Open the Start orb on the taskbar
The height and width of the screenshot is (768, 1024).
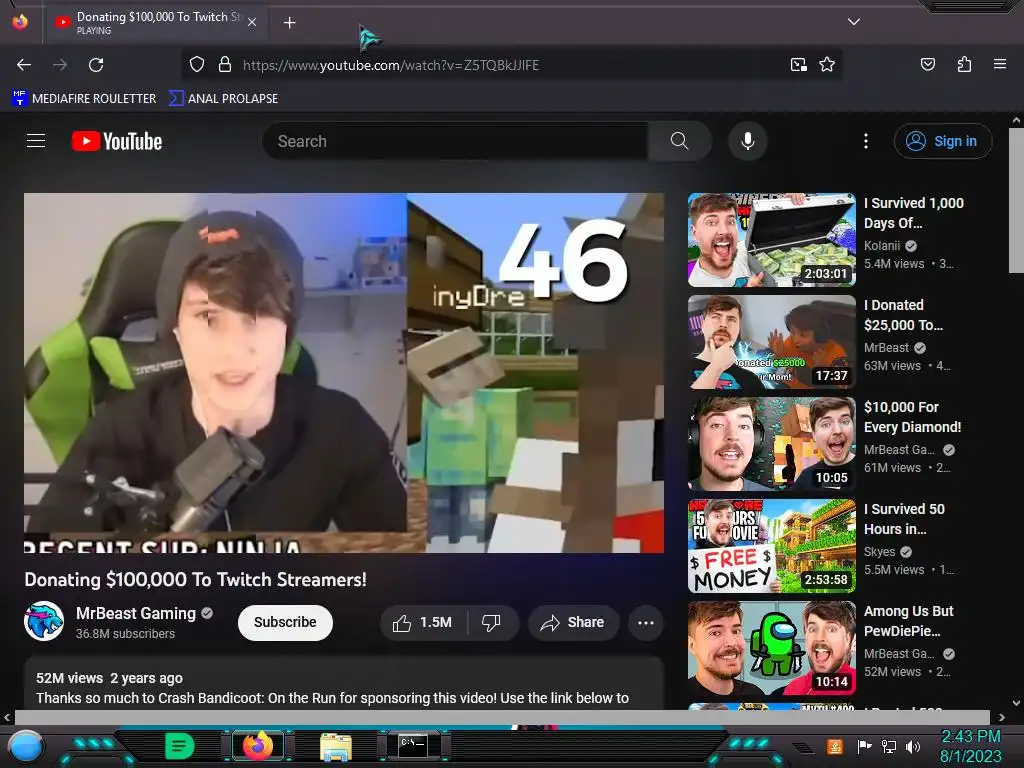[26, 746]
